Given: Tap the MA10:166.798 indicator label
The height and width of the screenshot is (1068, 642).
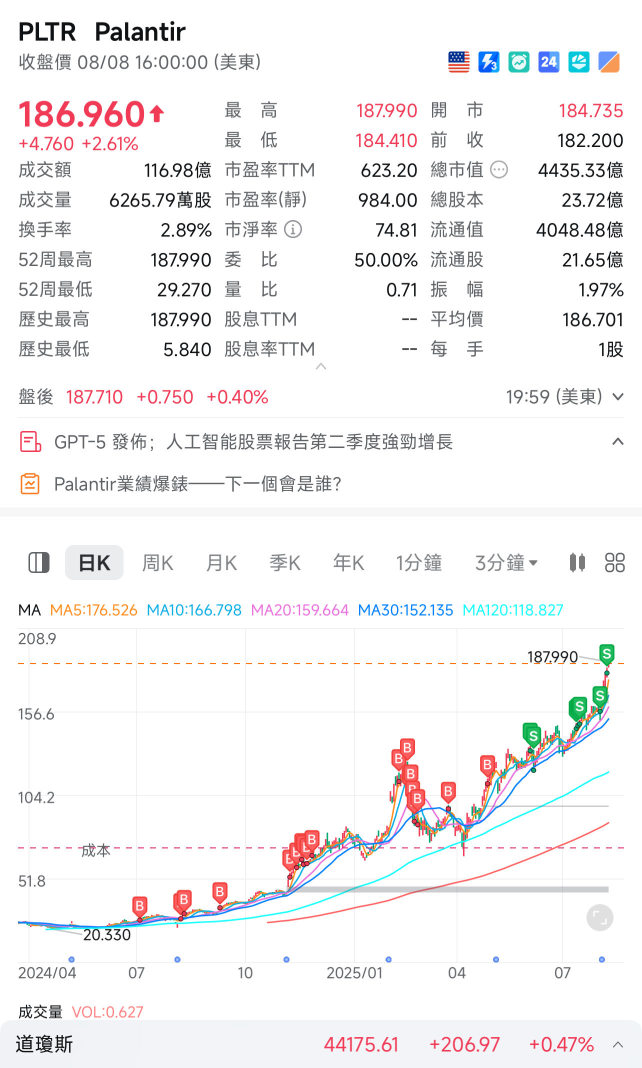Looking at the screenshot, I should pyautogui.click(x=194, y=610).
